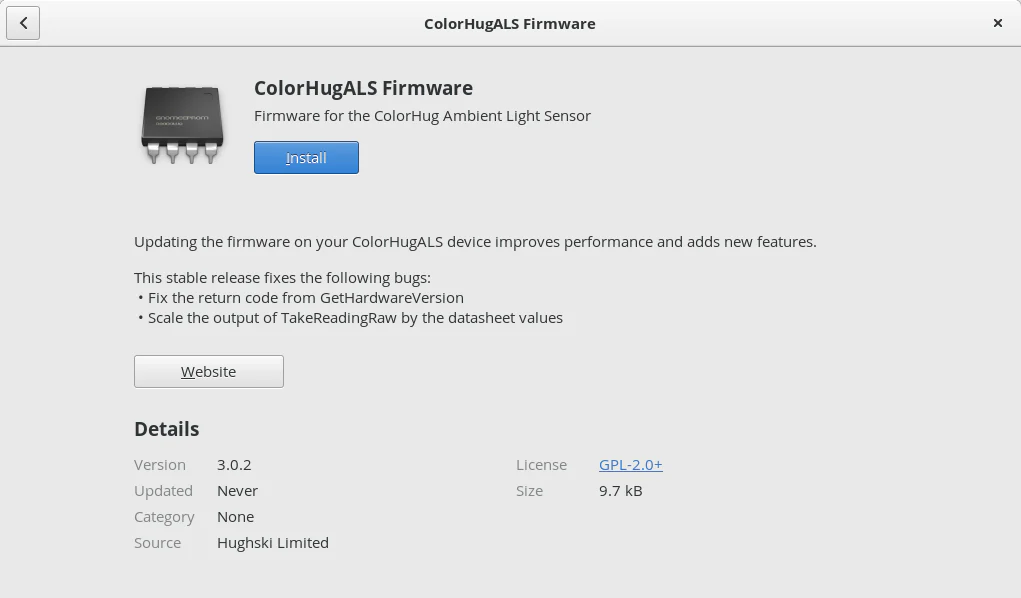The height and width of the screenshot is (598, 1021).
Task: Click the ColorHugALS chip icon
Action: 182,124
